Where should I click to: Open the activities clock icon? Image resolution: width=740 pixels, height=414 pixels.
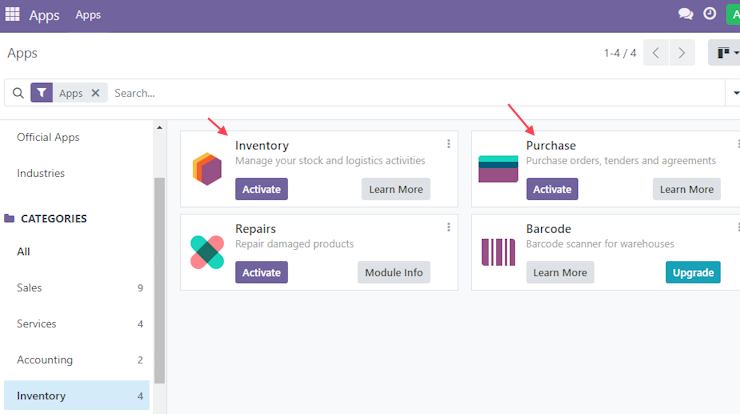709,14
